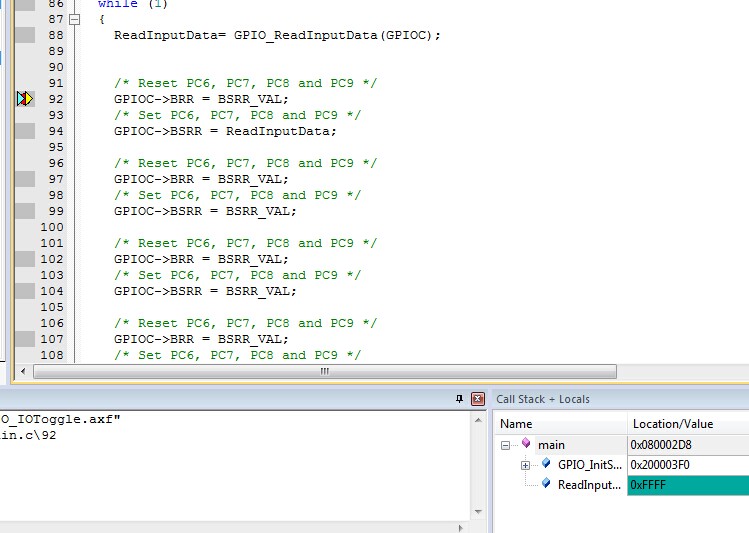Select the main function cube icon
749x533 pixels.
pyautogui.click(x=526, y=443)
